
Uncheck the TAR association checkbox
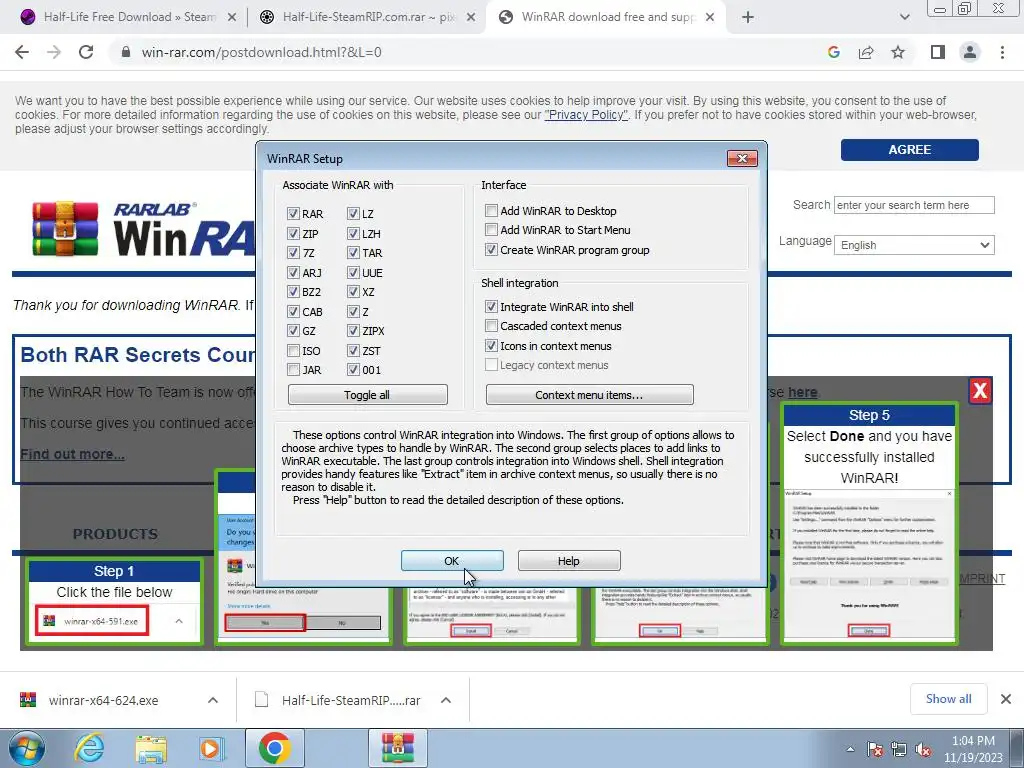[353, 253]
